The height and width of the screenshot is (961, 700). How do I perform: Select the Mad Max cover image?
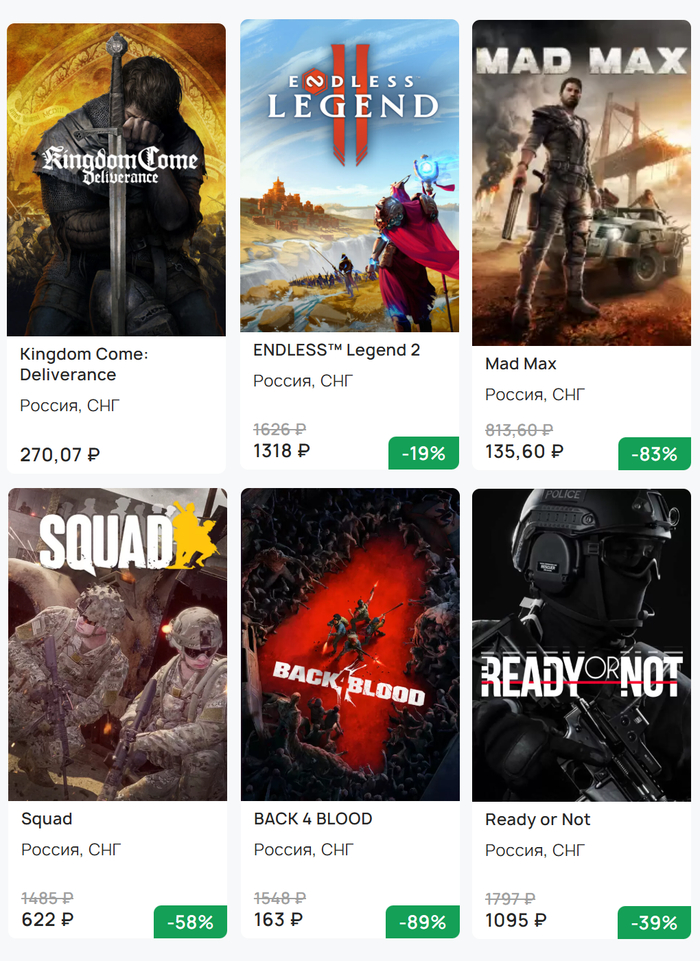click(x=581, y=183)
